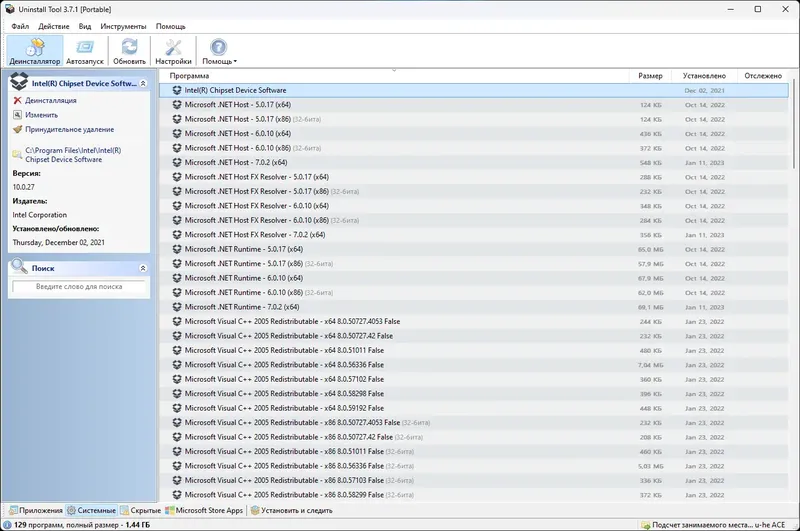Switch to the Приложения tab
The width and height of the screenshot is (800, 531).
coord(36,510)
